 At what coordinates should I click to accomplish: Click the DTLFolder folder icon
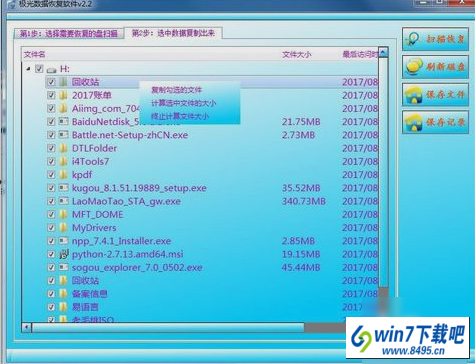click(x=63, y=148)
